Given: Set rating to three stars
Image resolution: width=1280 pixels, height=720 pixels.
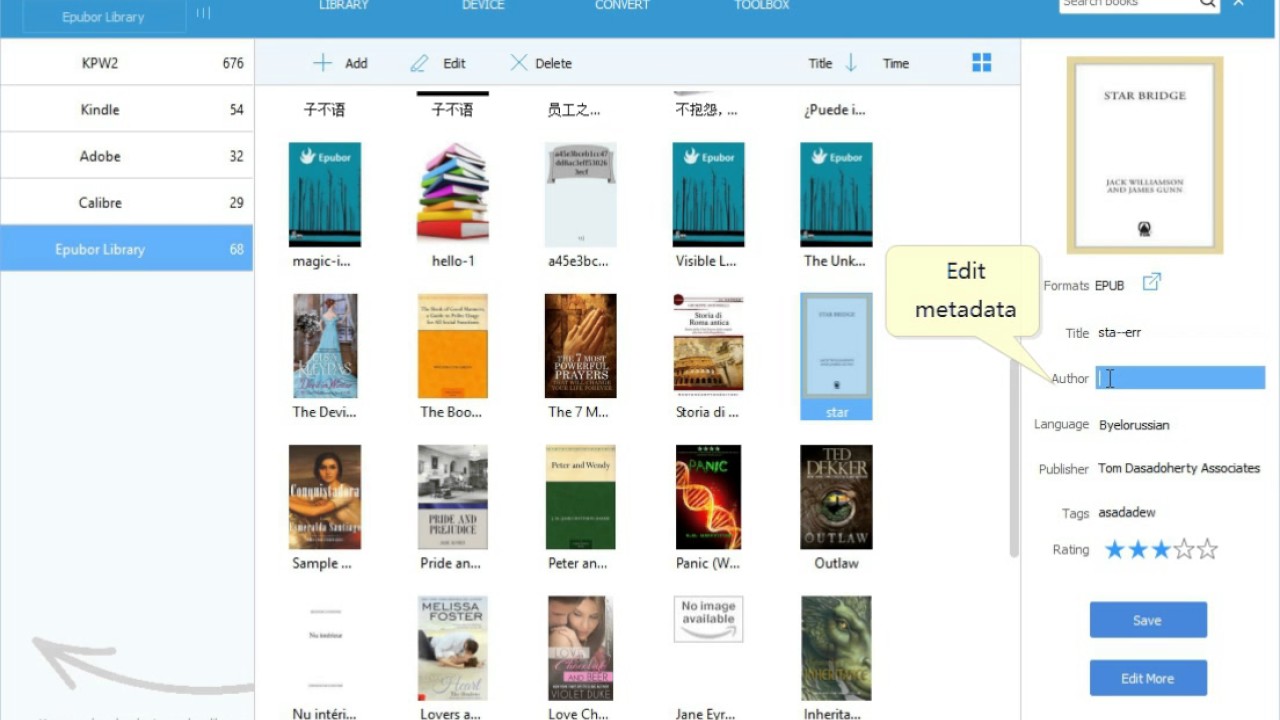Looking at the screenshot, I should (1161, 549).
